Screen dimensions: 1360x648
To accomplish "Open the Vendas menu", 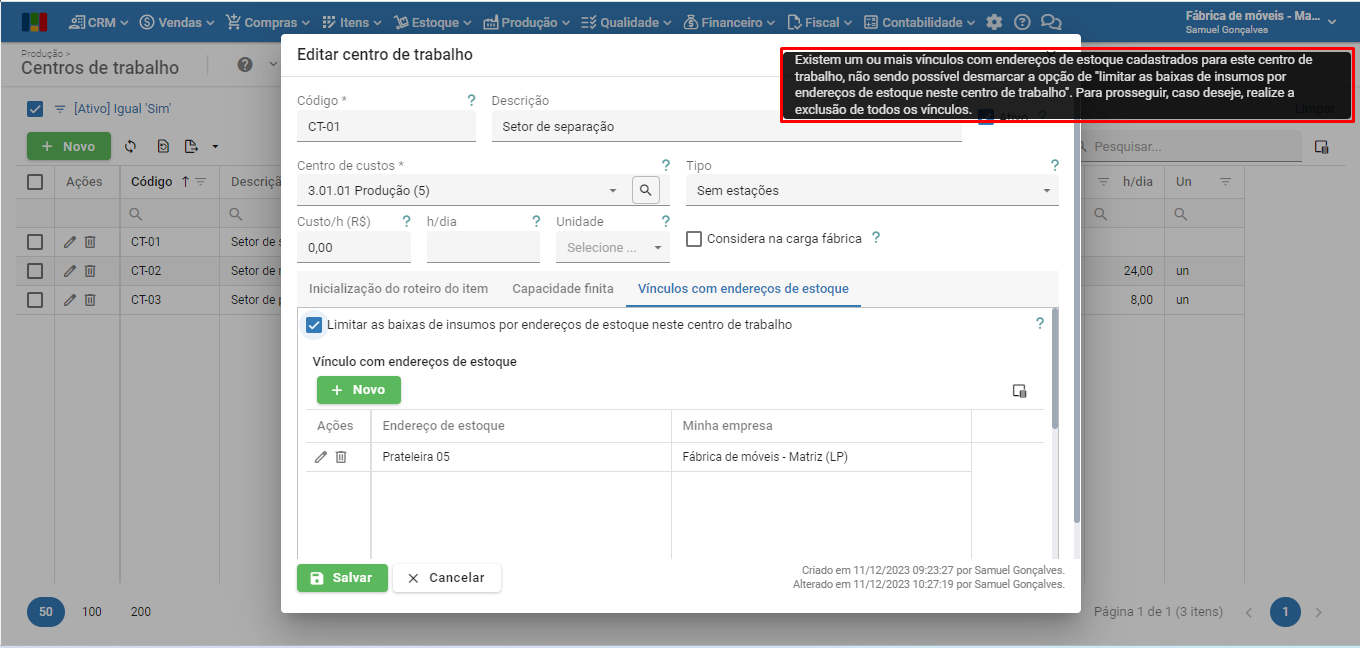I will coord(177,22).
